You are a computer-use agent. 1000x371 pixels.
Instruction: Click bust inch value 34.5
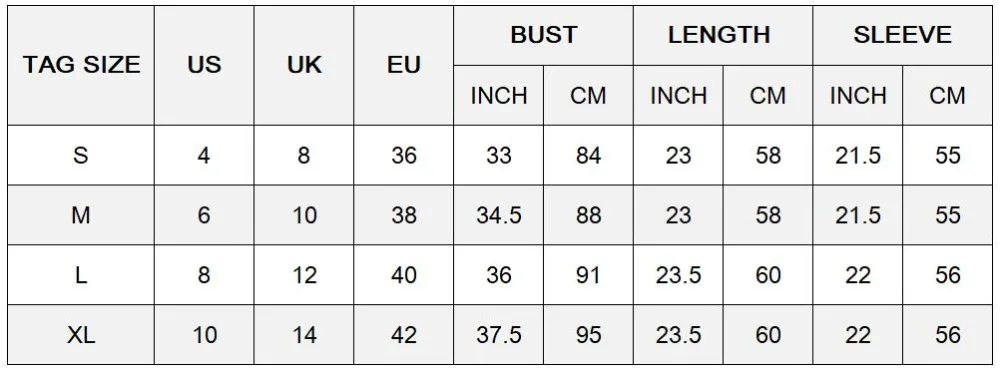[499, 215]
